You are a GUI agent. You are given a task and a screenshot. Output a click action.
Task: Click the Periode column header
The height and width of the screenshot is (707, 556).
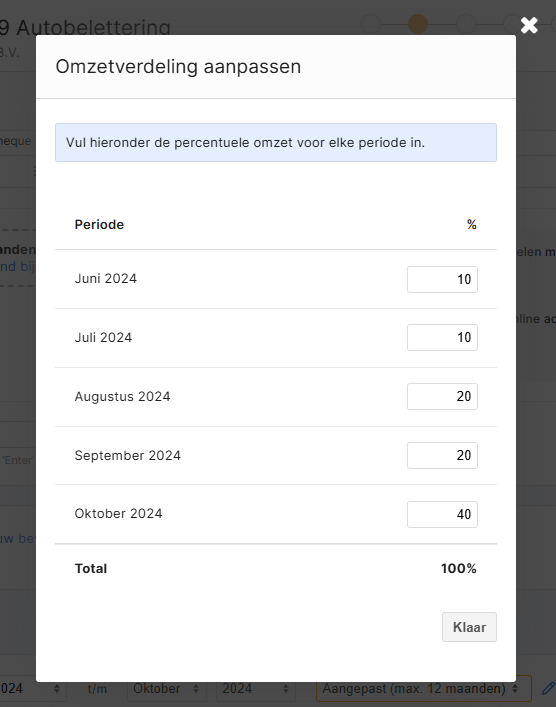[x=99, y=225]
